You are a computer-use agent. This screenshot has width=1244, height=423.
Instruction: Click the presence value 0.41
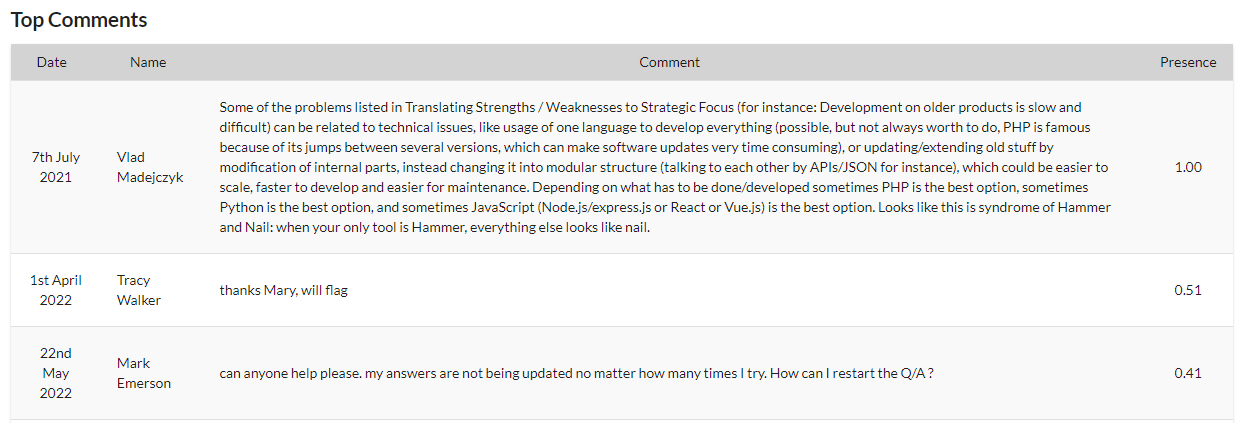tap(1188, 373)
